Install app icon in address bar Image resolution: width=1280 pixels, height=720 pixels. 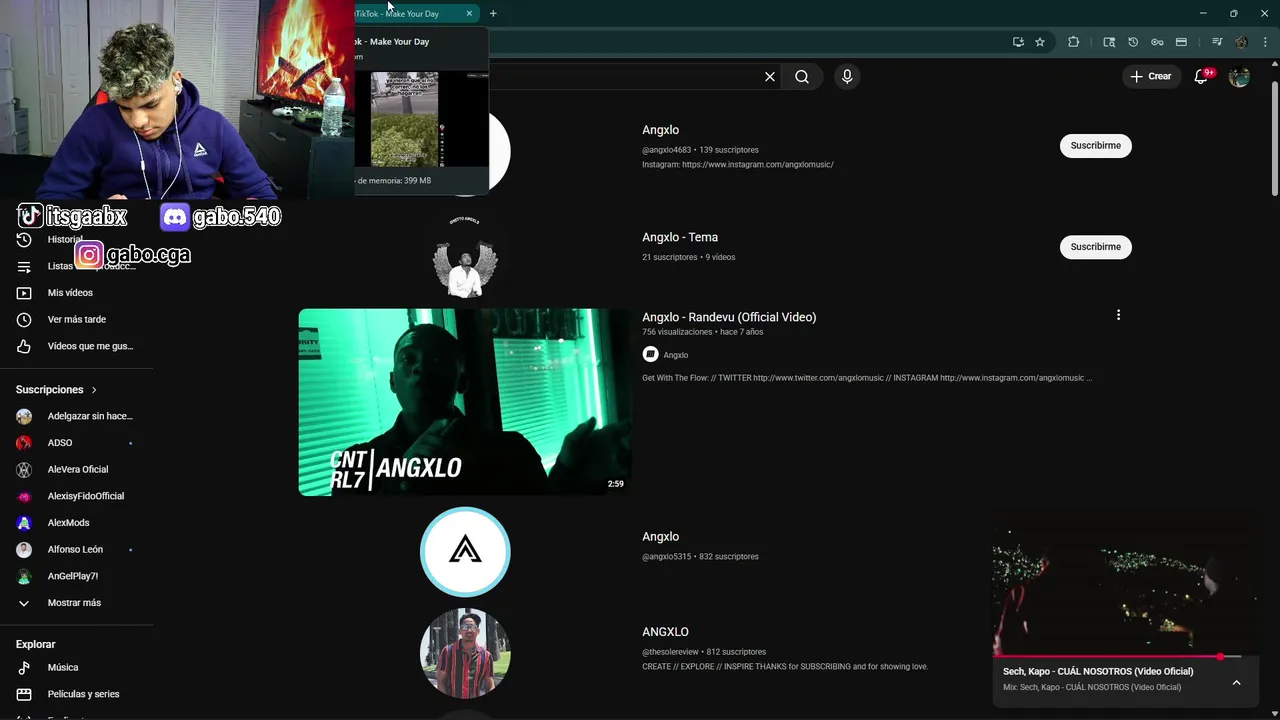(x=1018, y=42)
